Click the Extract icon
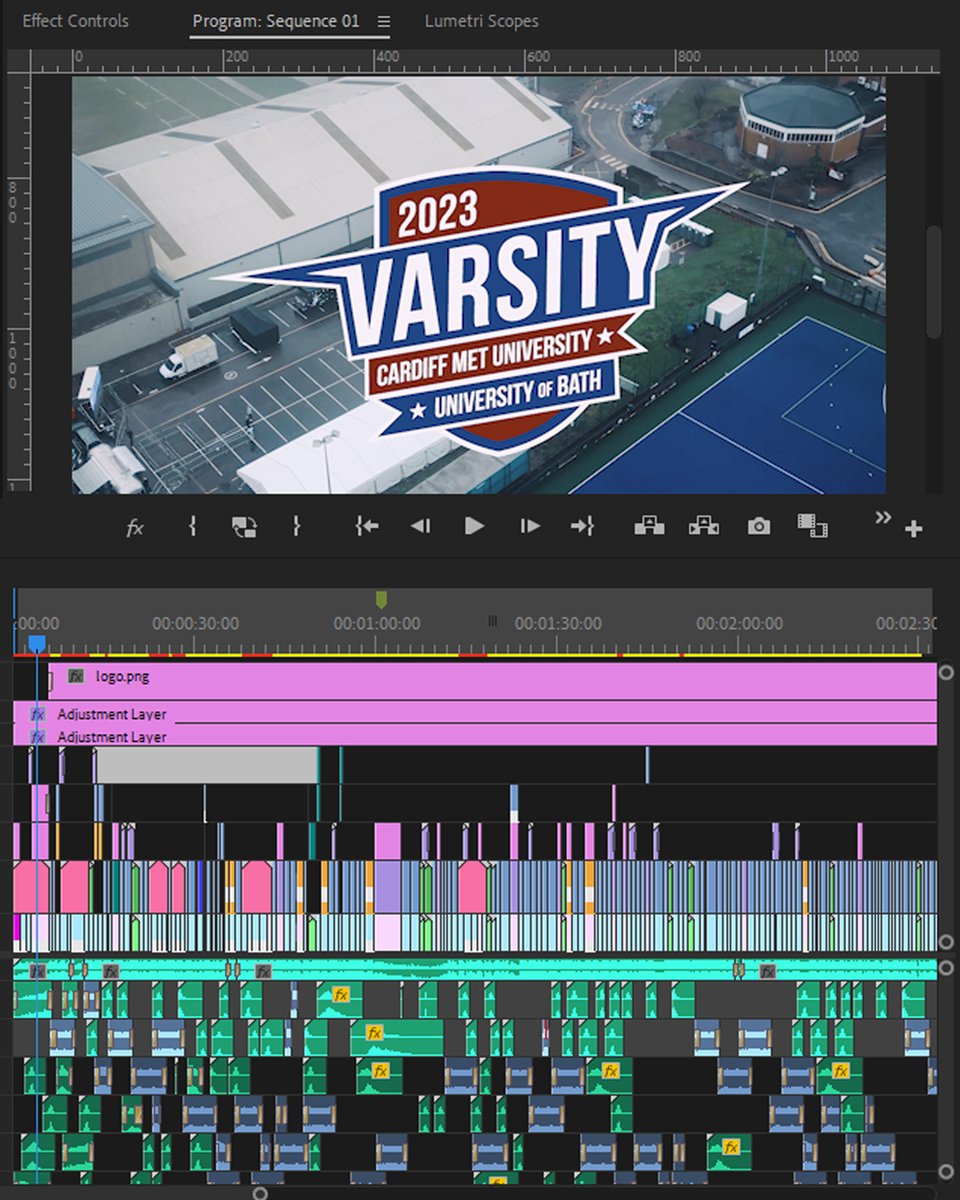 point(704,525)
